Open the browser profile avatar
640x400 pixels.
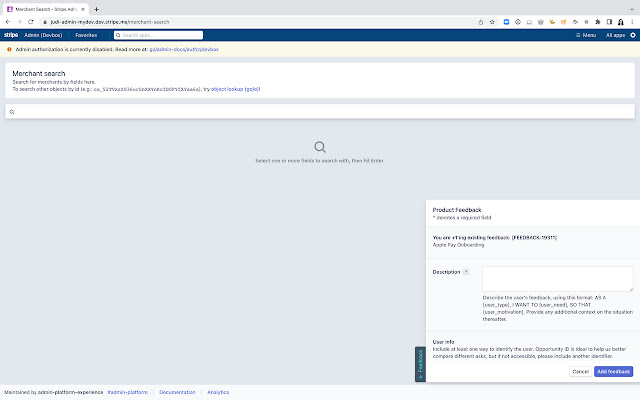621,22
